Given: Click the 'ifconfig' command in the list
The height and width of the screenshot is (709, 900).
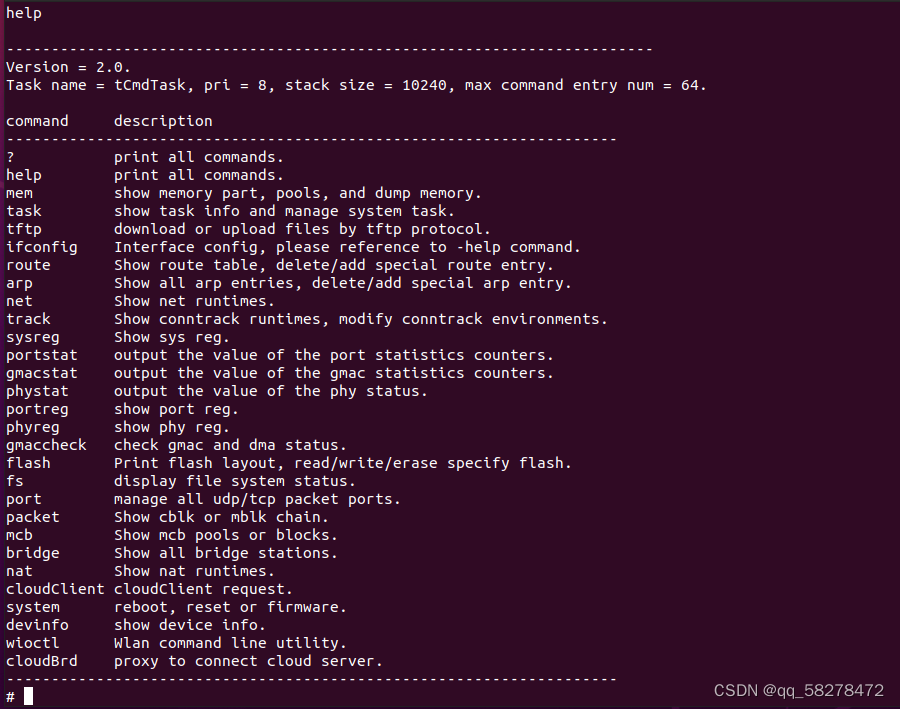Looking at the screenshot, I should click(x=41, y=247).
